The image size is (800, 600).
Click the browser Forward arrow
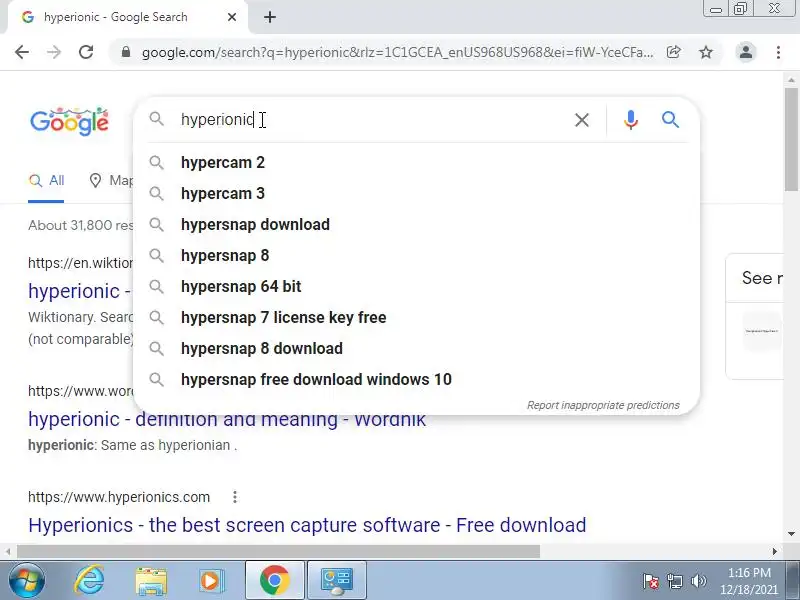[54, 52]
